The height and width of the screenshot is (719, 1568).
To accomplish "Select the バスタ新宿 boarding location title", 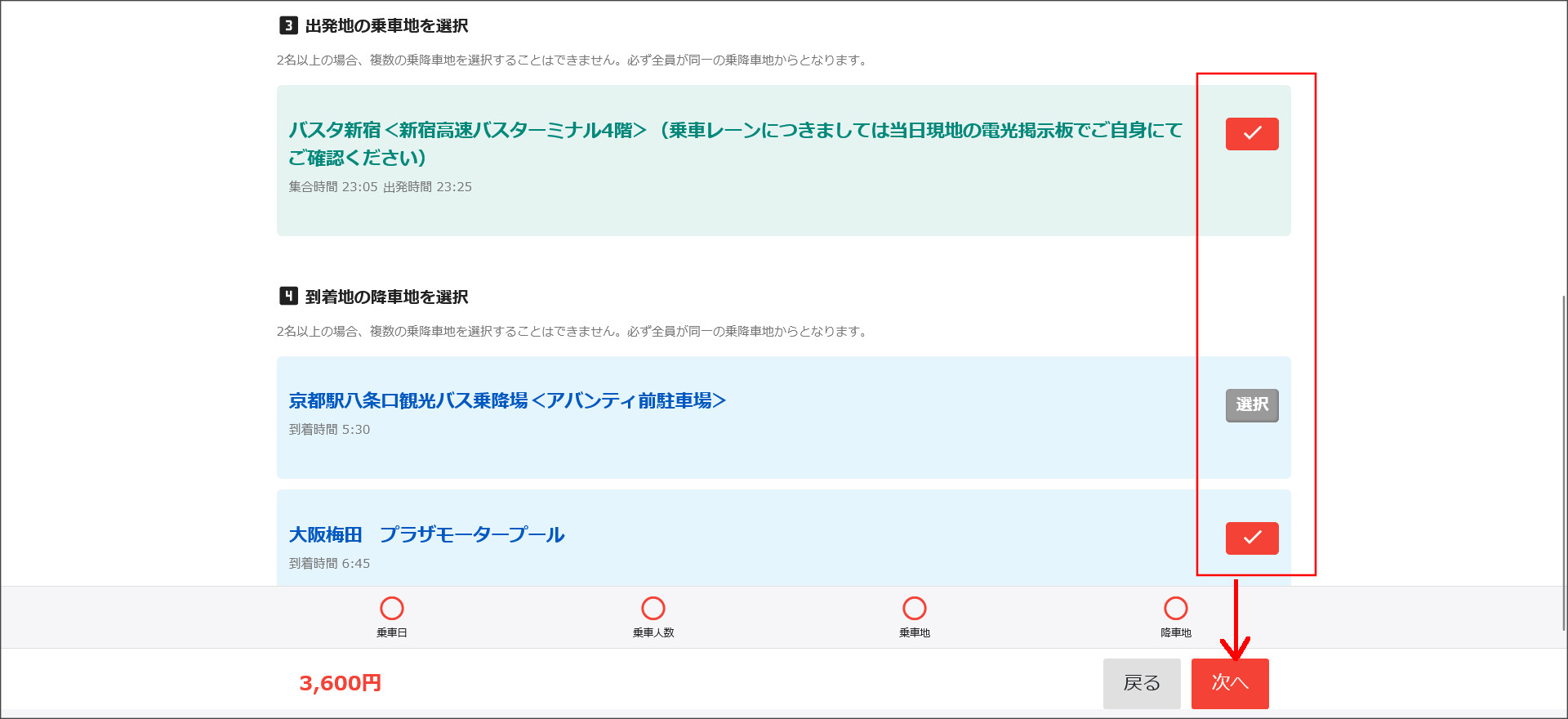I will coord(735,143).
